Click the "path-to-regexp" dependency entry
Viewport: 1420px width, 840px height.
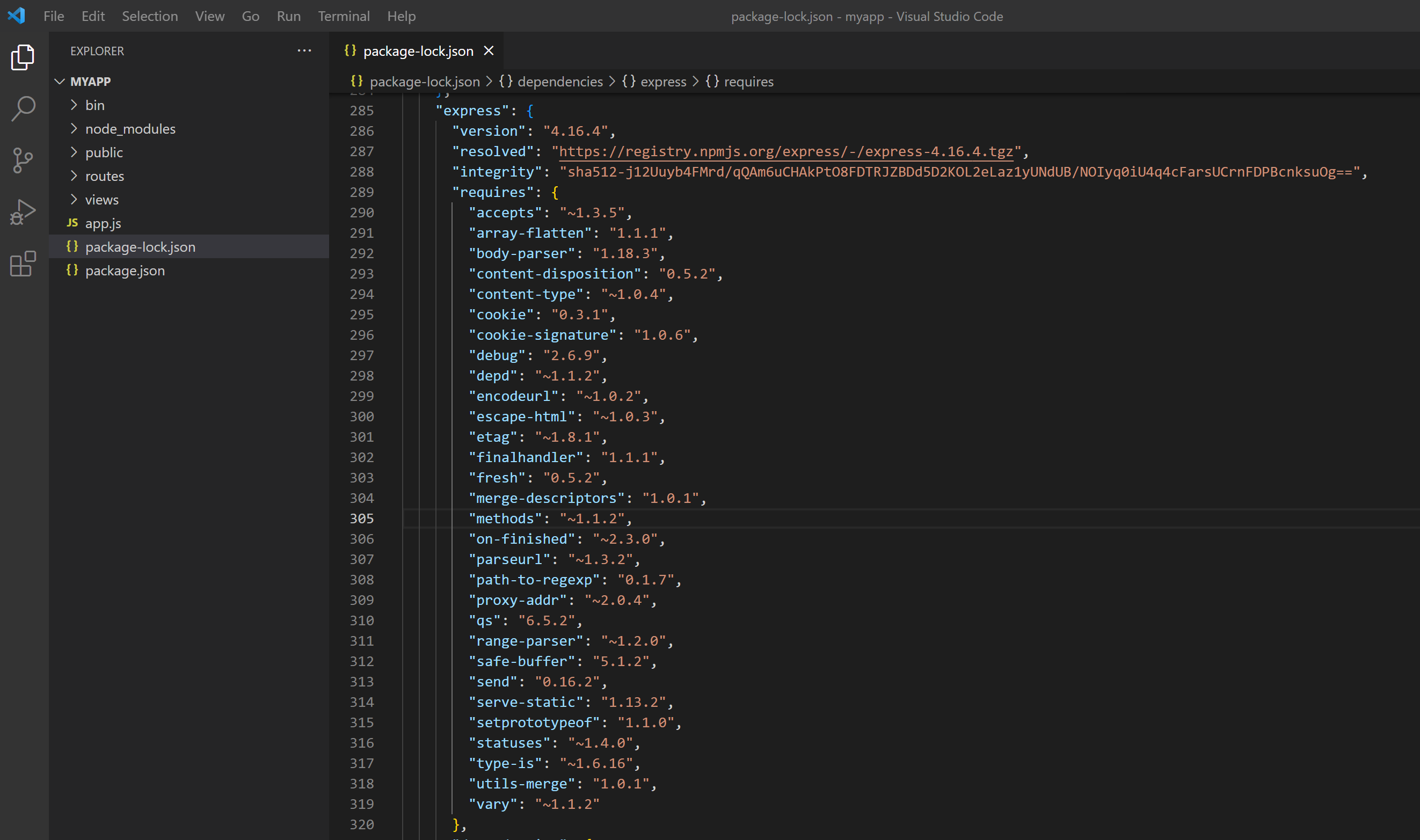[575, 580]
